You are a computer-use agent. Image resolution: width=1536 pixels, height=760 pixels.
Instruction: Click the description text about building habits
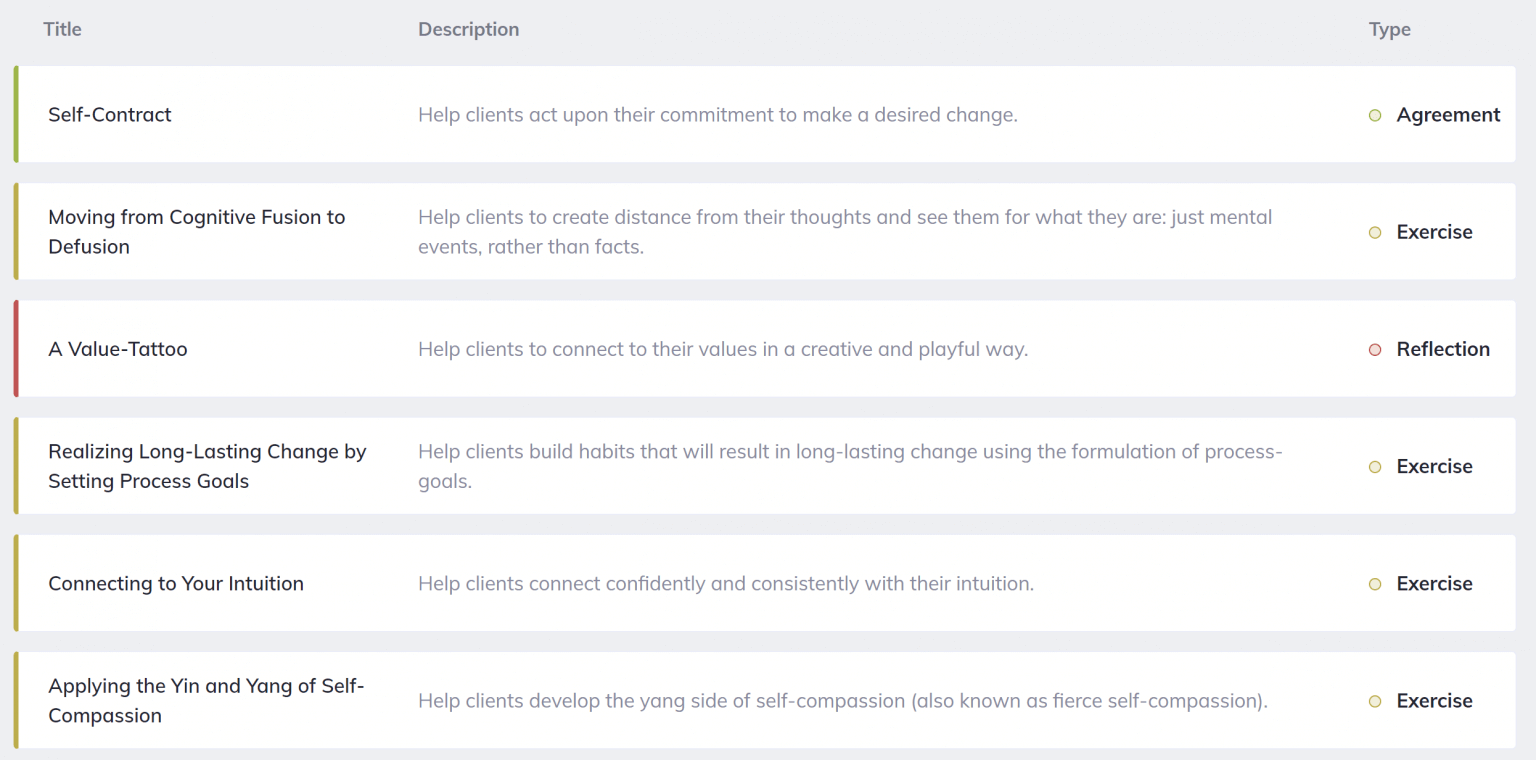click(849, 466)
